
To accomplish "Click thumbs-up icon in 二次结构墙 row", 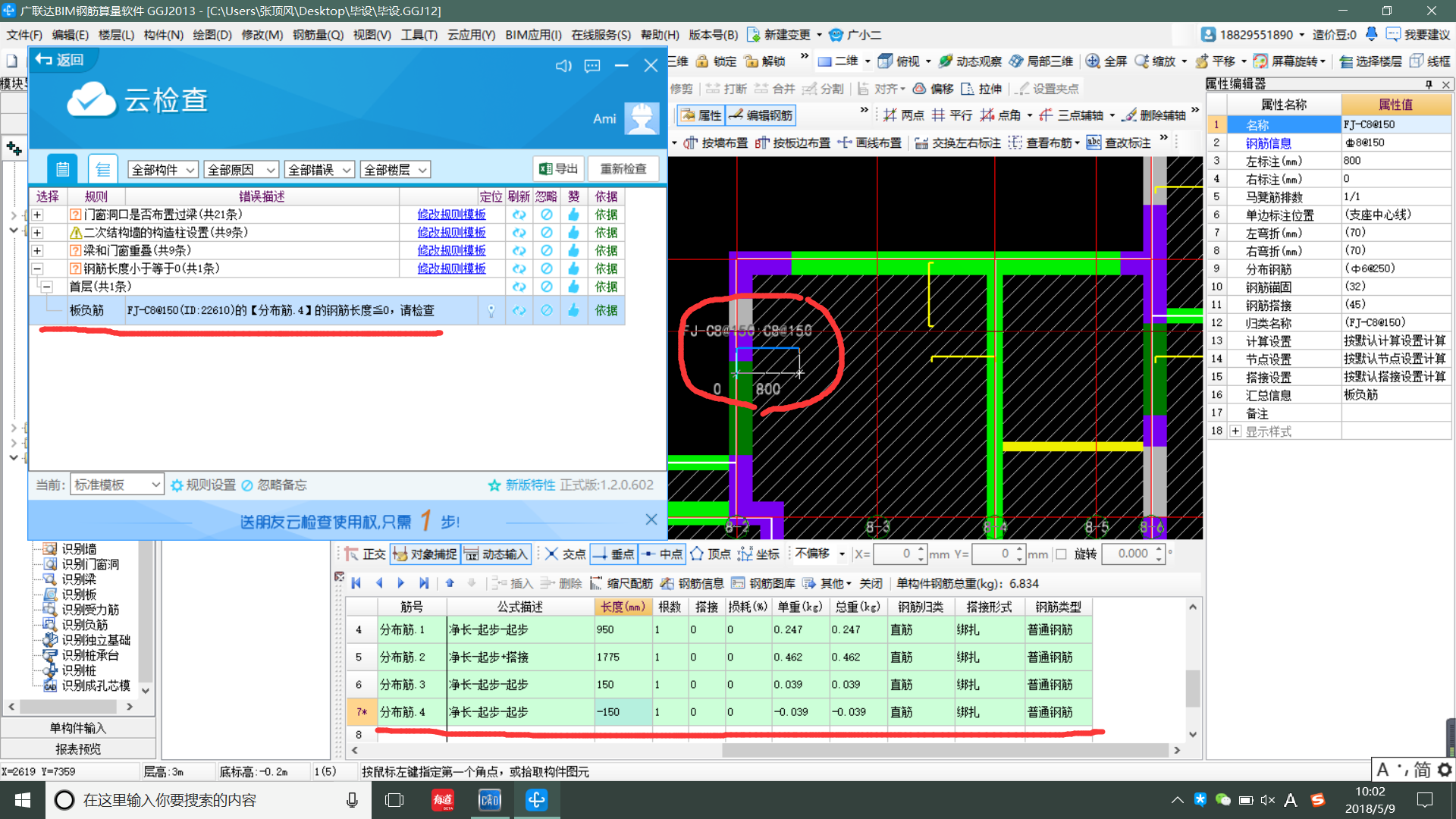I will click(x=573, y=232).
